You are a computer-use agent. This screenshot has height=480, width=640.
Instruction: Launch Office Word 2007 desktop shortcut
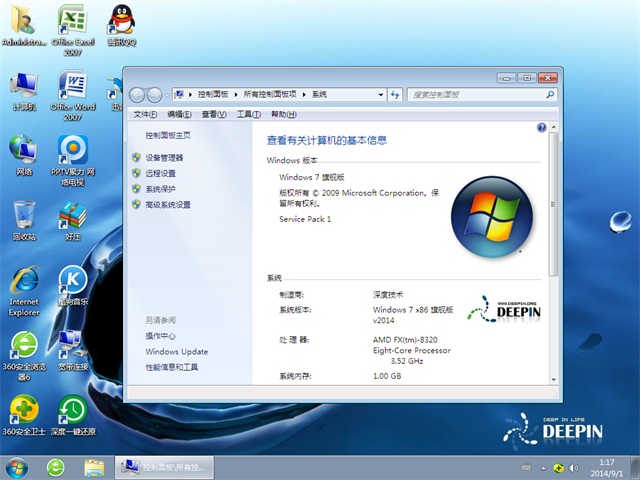coord(73,95)
